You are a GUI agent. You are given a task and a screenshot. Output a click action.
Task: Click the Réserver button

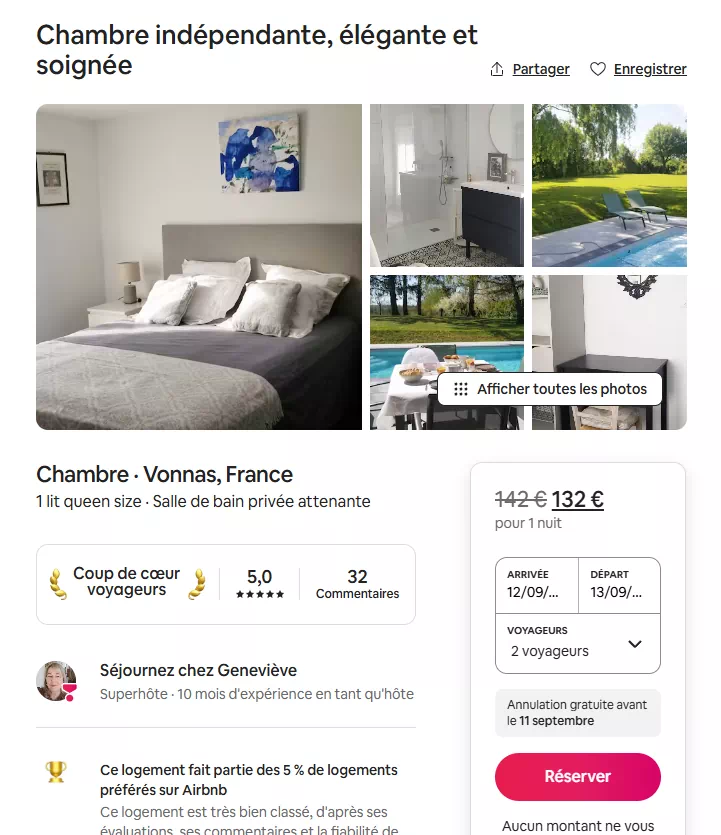578,776
